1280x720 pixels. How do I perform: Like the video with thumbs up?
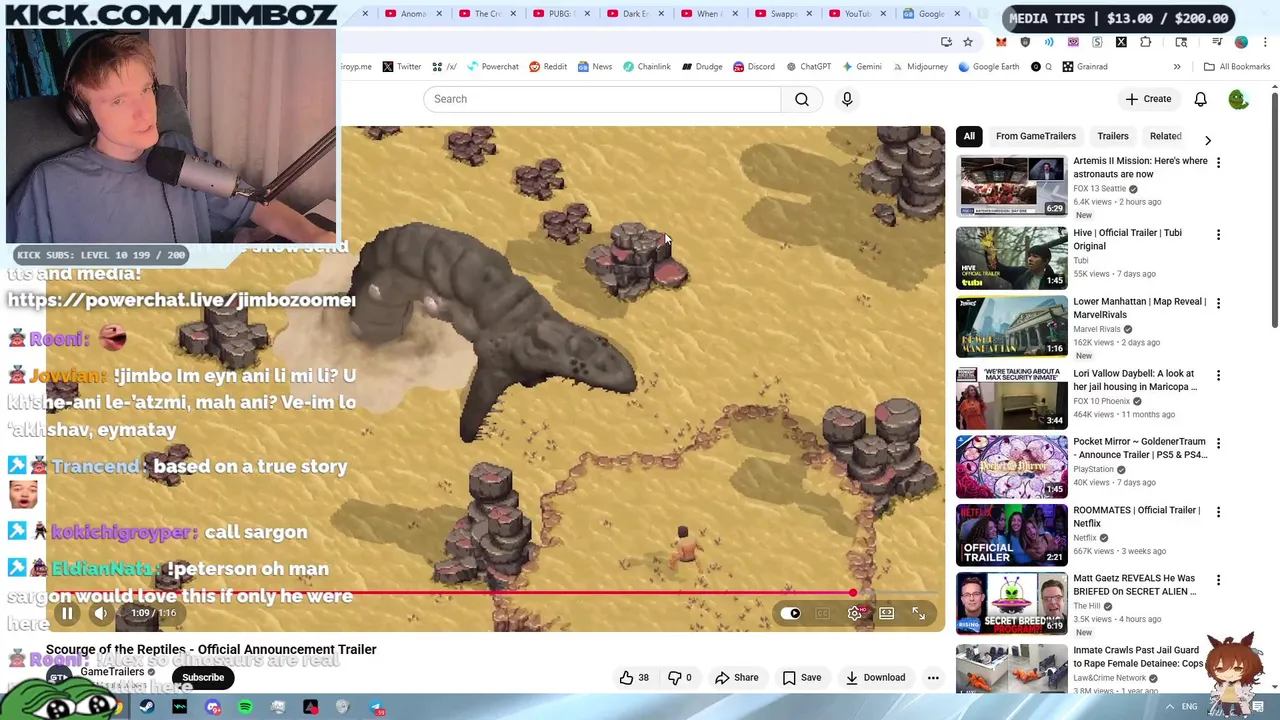pos(634,678)
